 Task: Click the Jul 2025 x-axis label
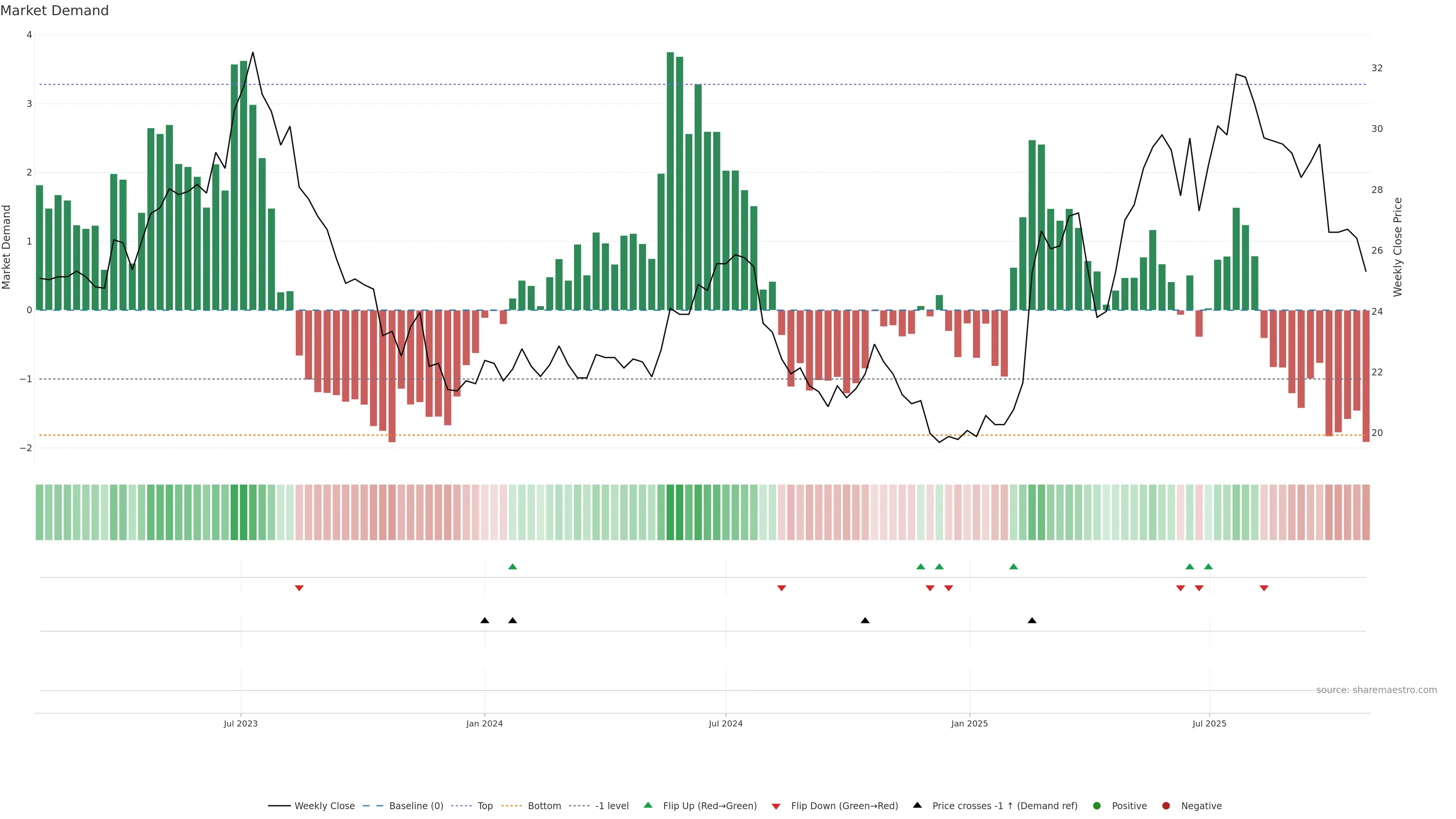point(1209,724)
